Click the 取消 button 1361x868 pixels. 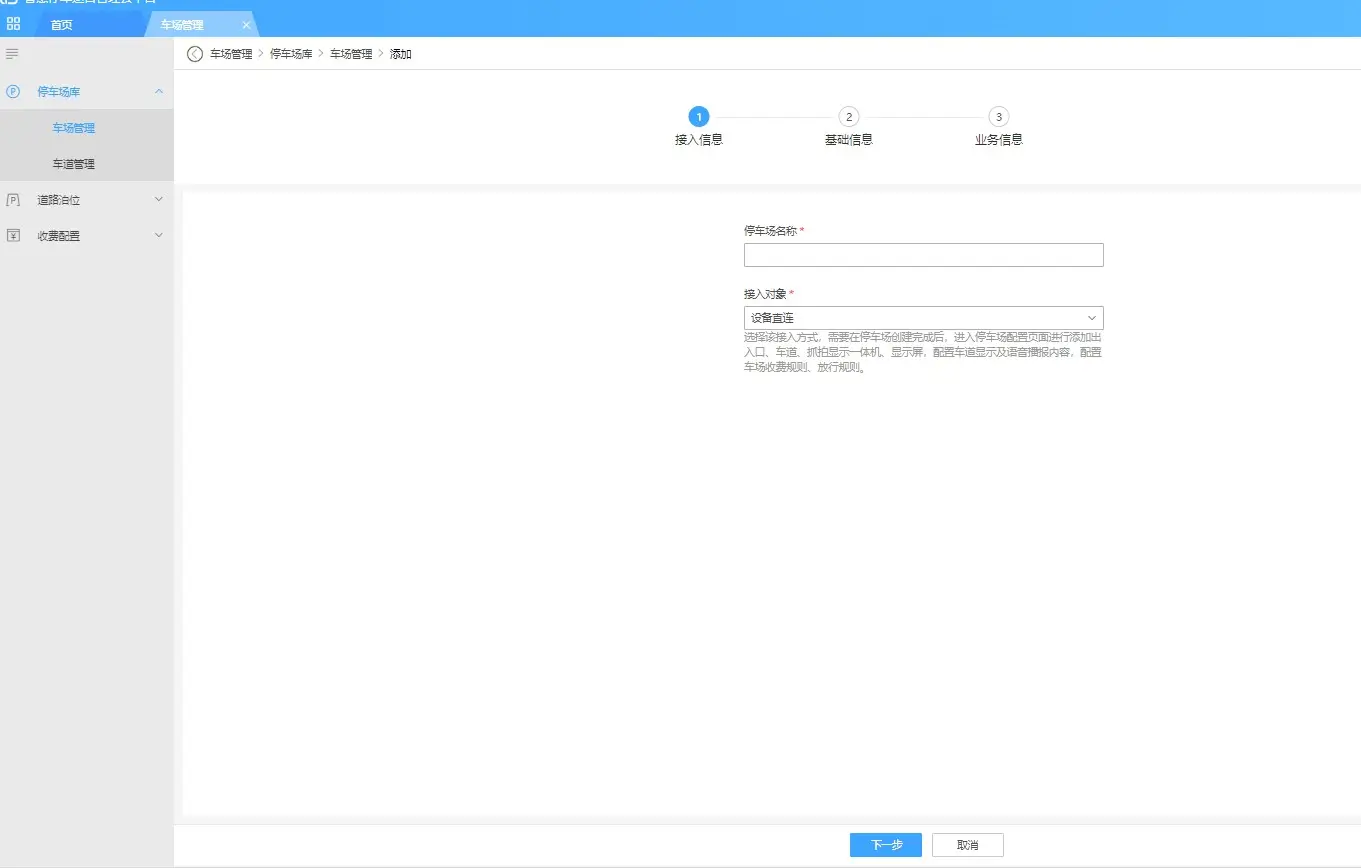967,845
